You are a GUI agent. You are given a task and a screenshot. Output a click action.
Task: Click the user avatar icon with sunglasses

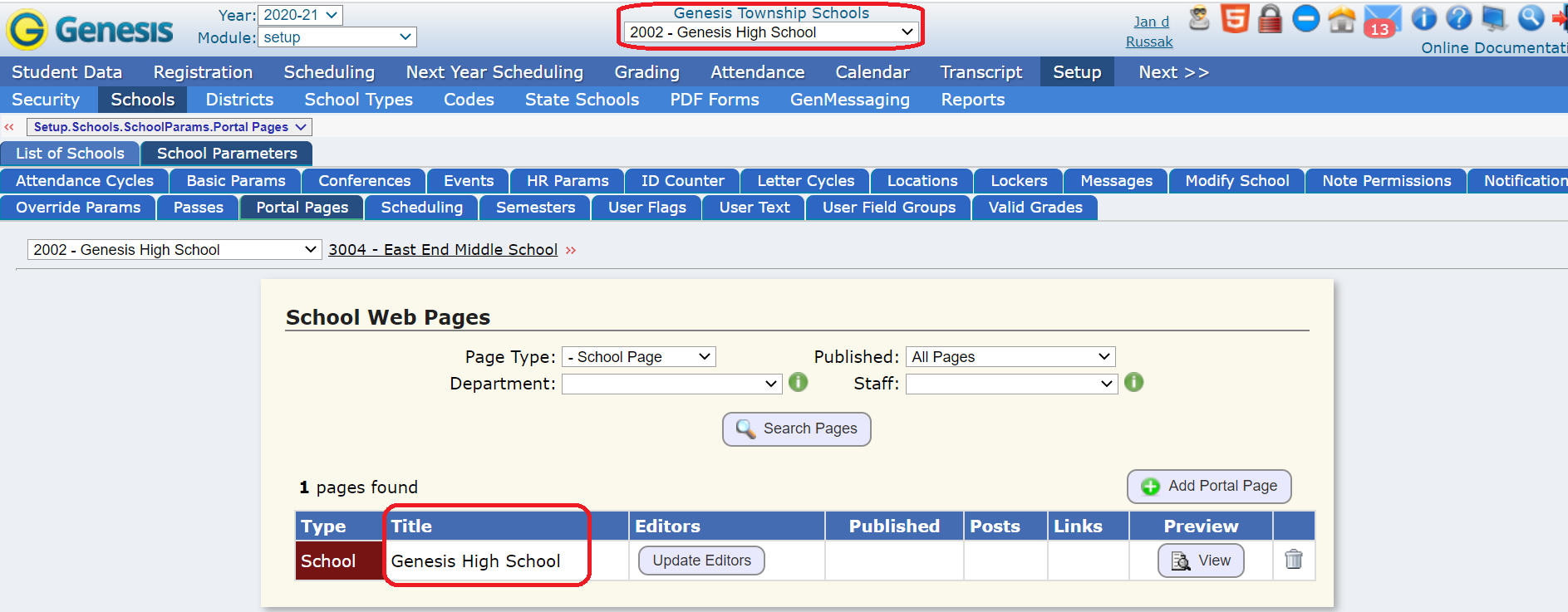click(1198, 18)
